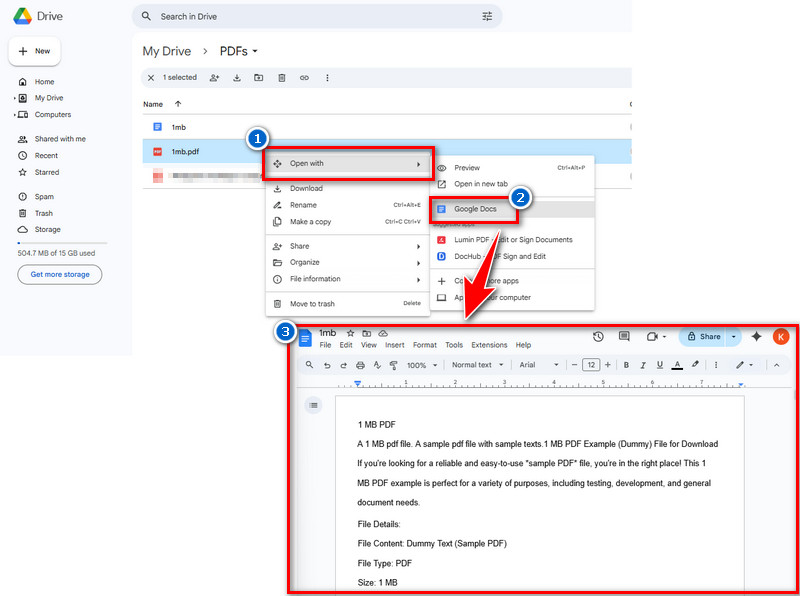Click the Google Drive logo
This screenshot has height=596, width=800.
23,16
